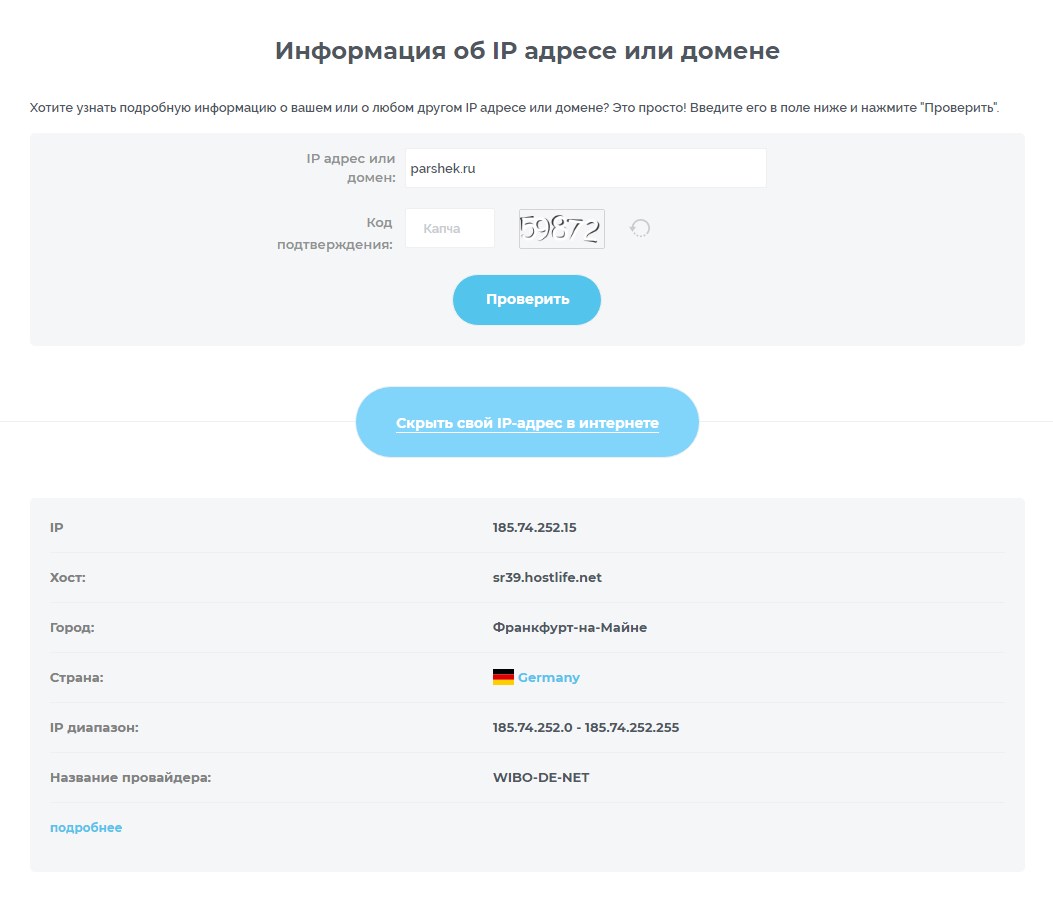
Task: Click the captcha image showing 59872
Action: 561,229
